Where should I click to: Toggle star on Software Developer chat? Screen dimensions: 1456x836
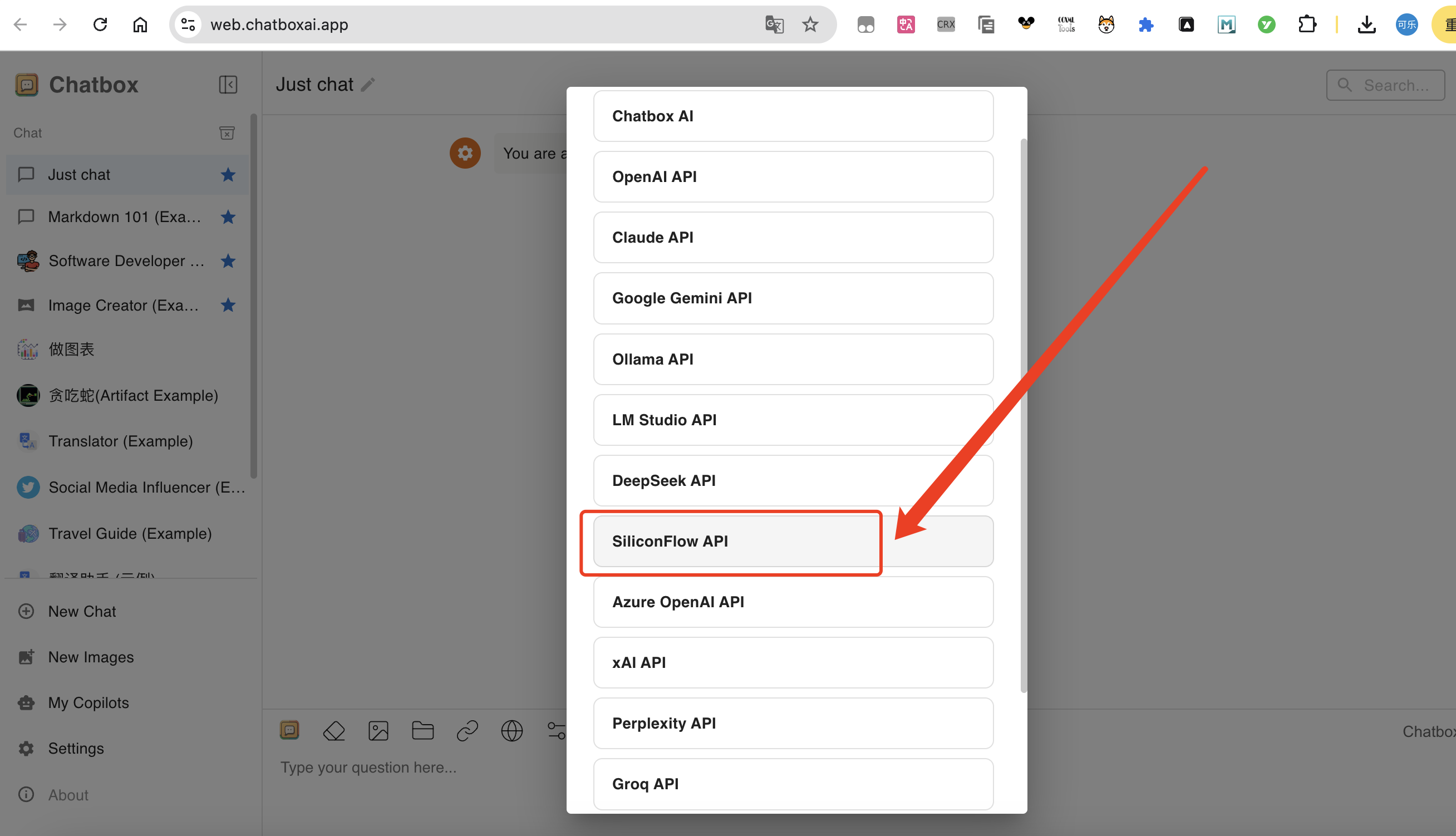(228, 261)
